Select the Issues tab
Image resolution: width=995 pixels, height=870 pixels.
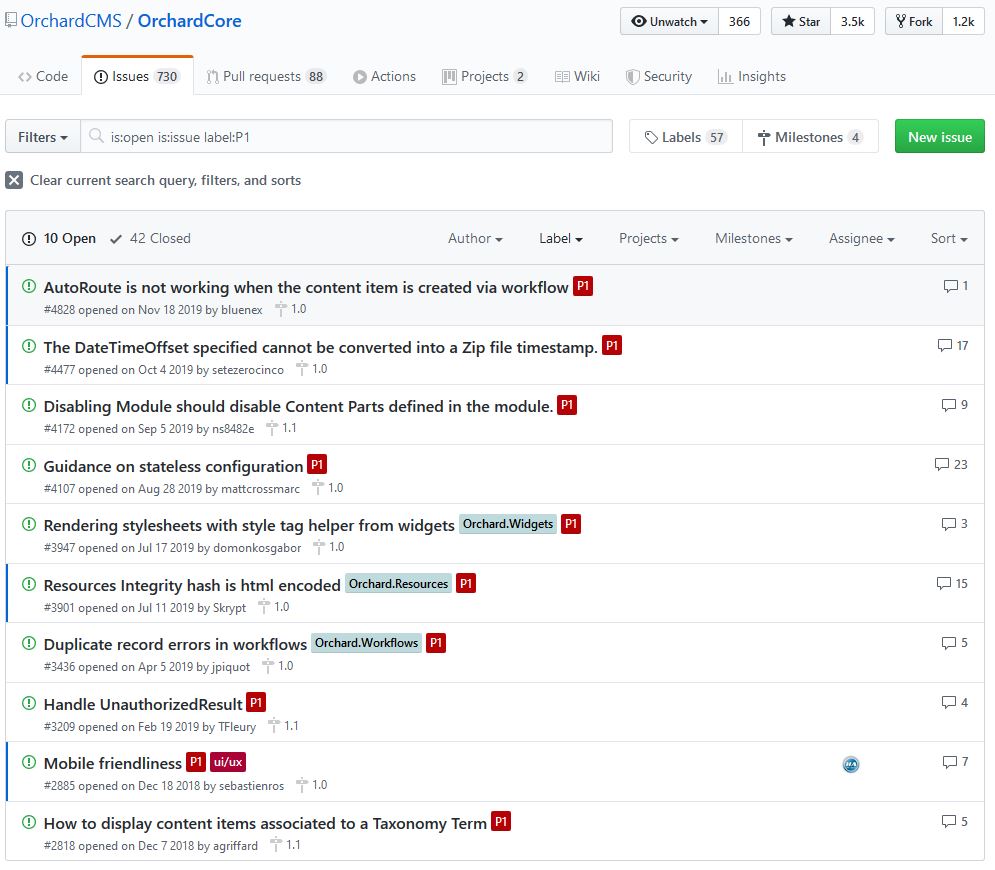coord(137,76)
